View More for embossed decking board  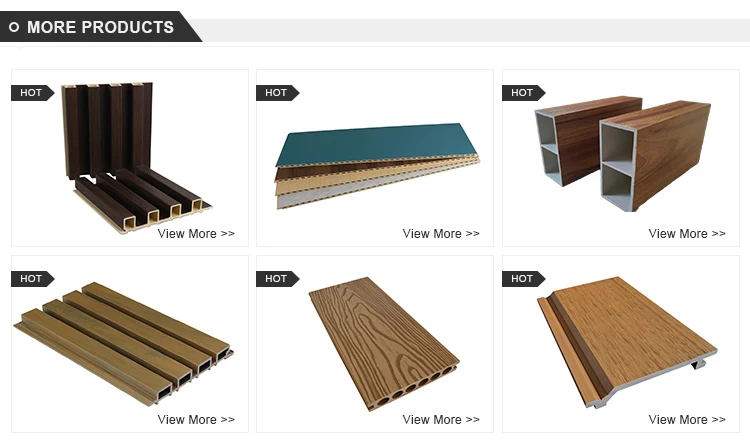tap(441, 420)
